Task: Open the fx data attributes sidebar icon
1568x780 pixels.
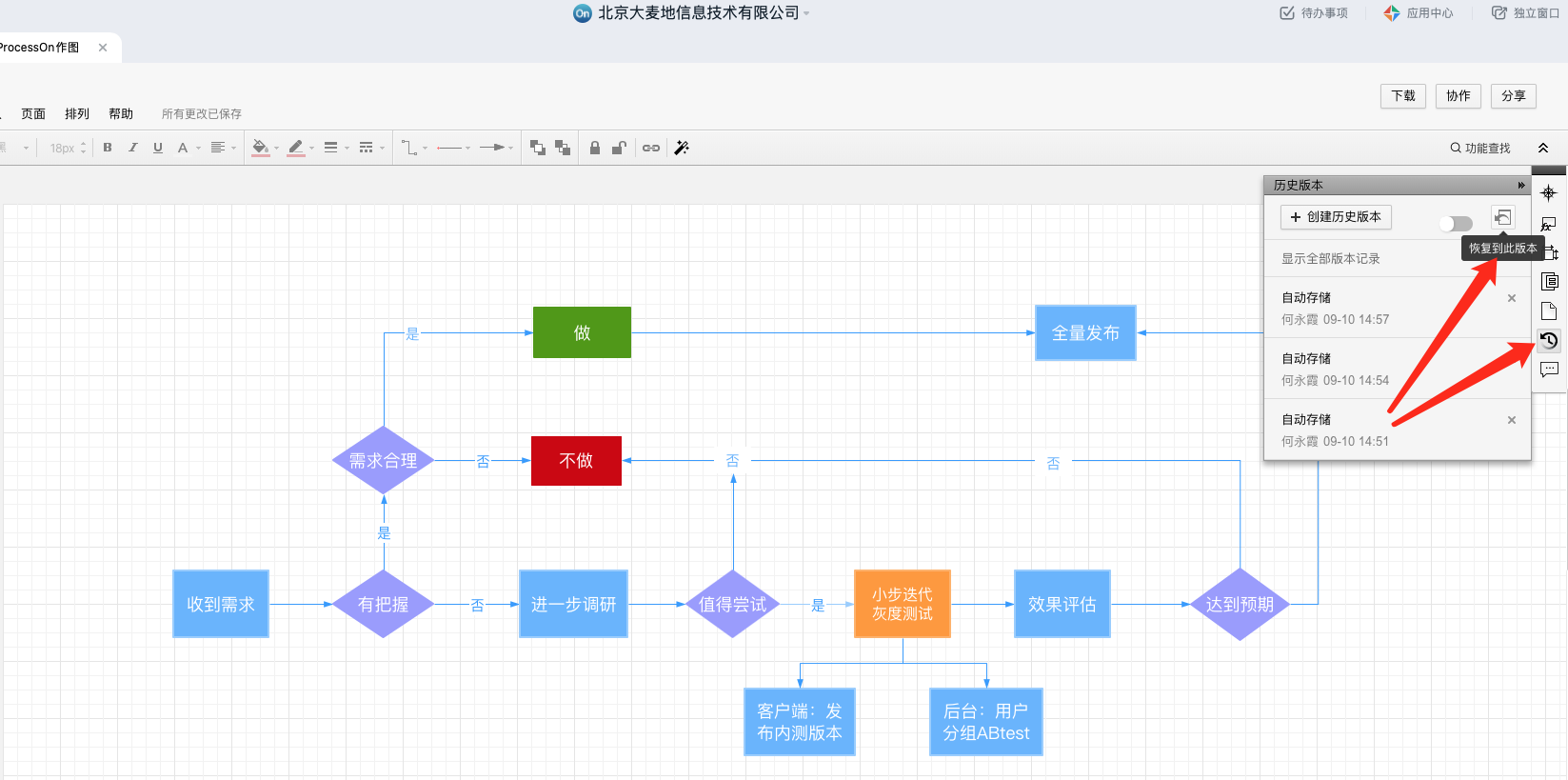Action: (x=1549, y=225)
